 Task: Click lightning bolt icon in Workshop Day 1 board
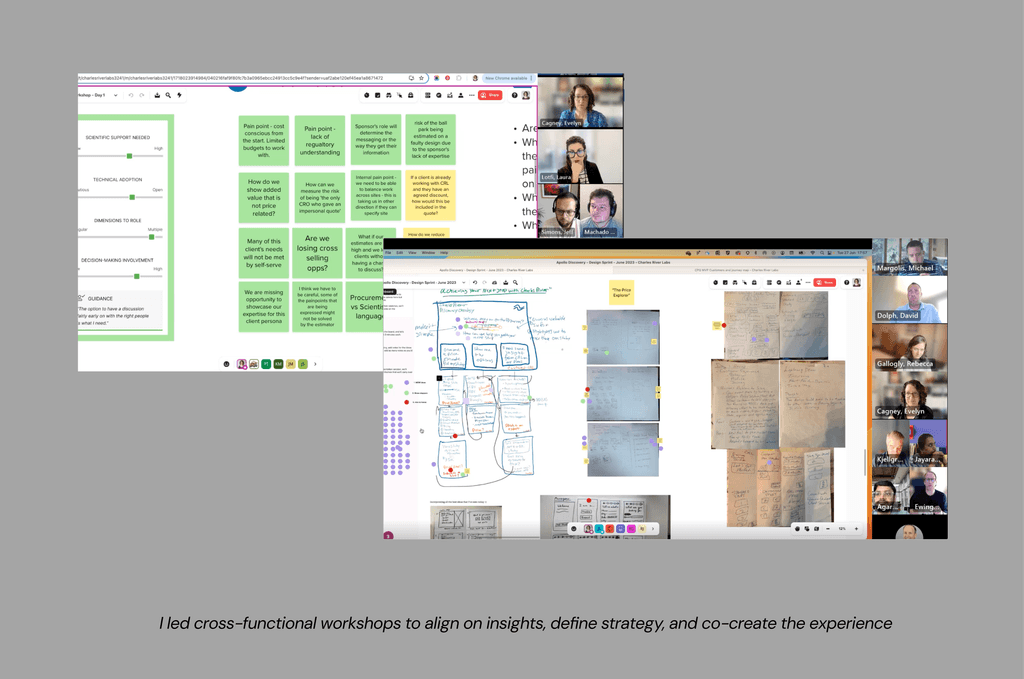tap(180, 95)
